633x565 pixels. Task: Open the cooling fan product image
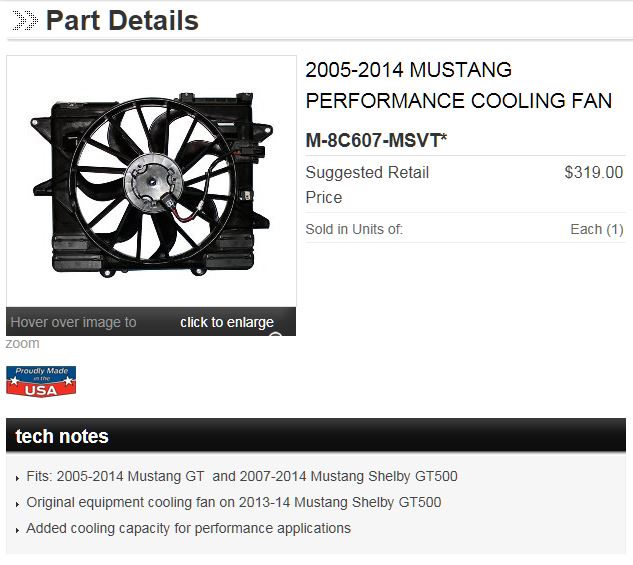tap(151, 181)
